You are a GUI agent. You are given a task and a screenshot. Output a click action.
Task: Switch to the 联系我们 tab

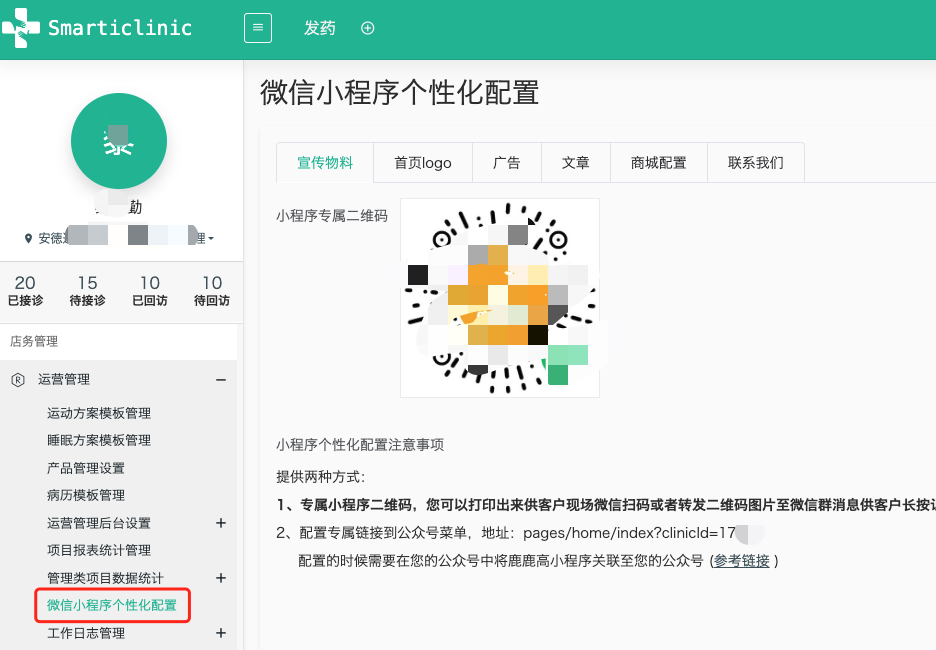[756, 162]
